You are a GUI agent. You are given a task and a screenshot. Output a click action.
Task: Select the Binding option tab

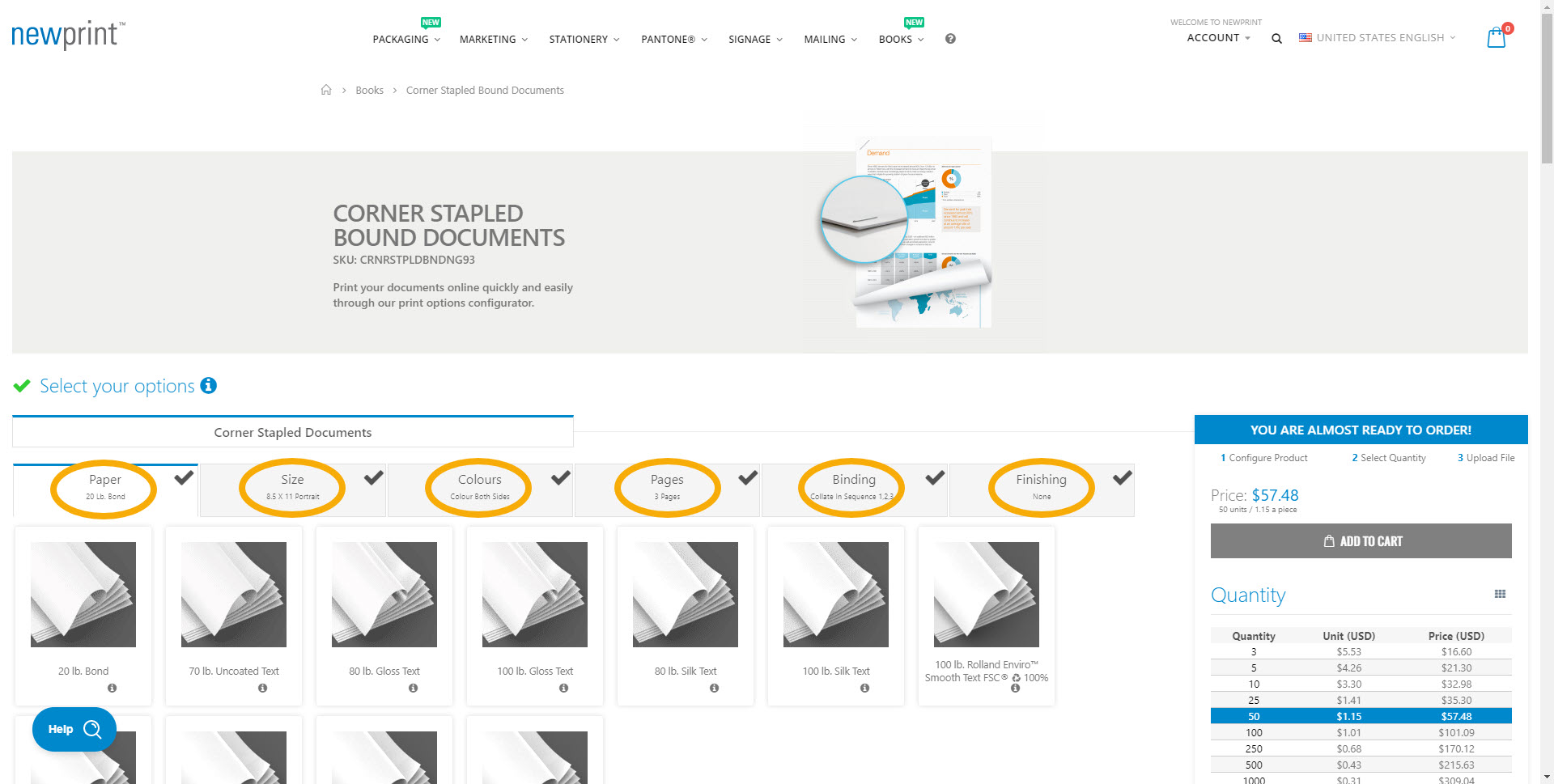pyautogui.click(x=854, y=489)
